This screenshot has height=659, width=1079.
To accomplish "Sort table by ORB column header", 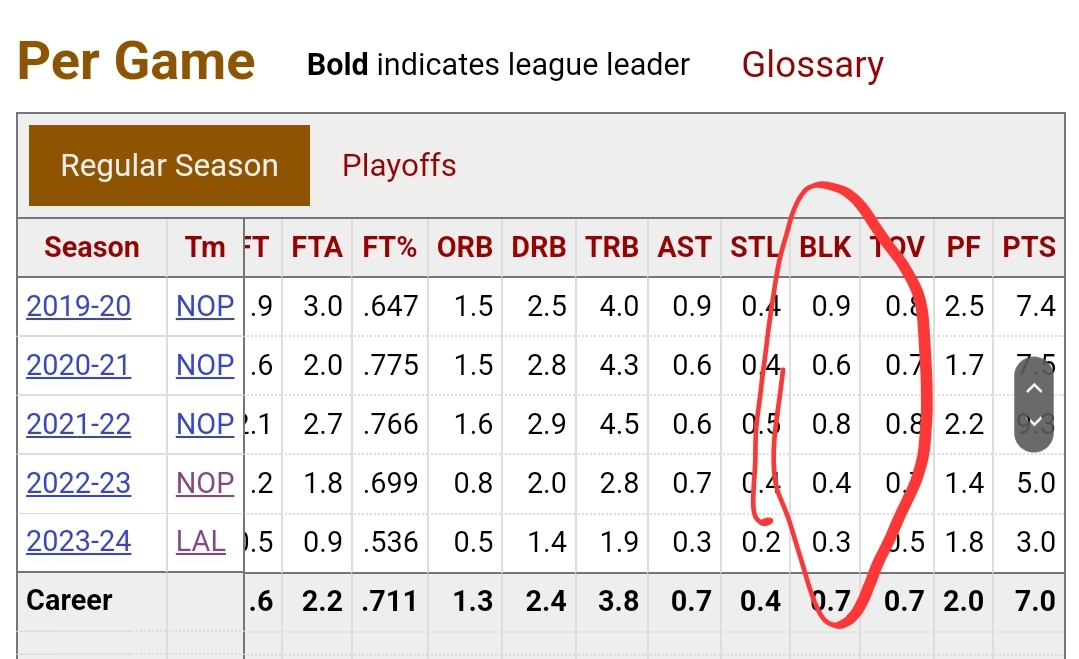I will (464, 248).
